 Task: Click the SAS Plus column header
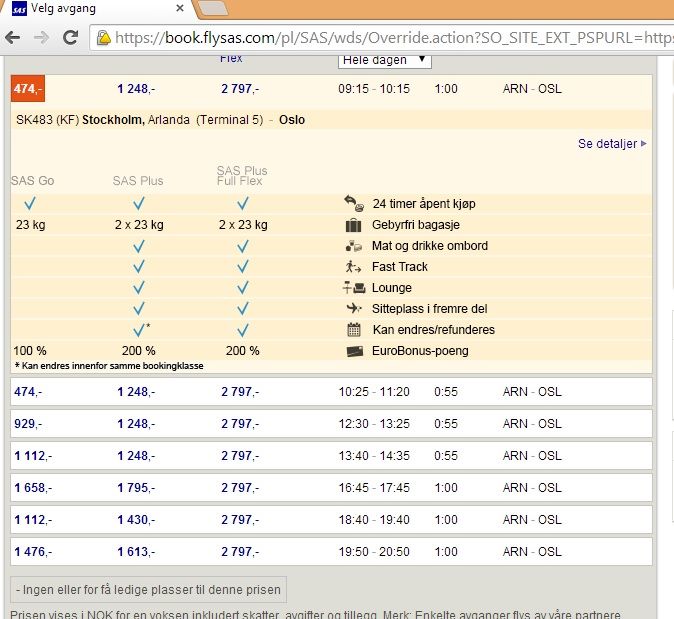pyautogui.click(x=138, y=181)
